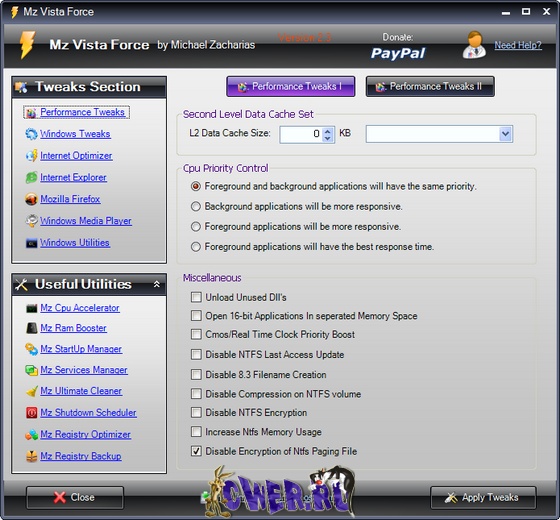Enable Unload Unused Dll's checkbox

pos(196,297)
